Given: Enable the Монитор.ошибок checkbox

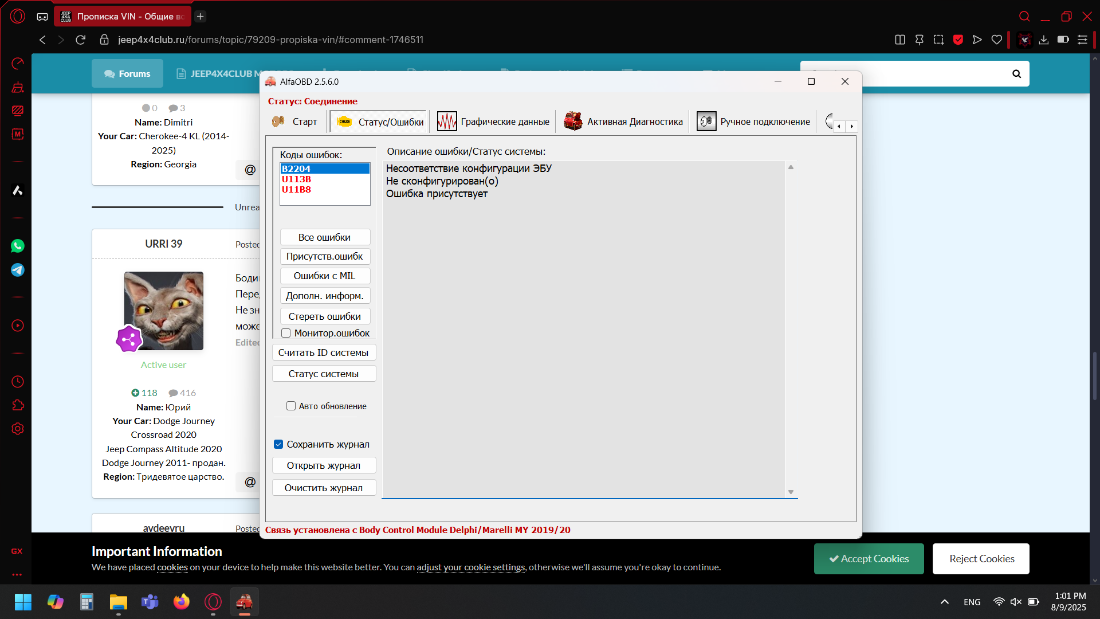Looking at the screenshot, I should tap(286, 333).
